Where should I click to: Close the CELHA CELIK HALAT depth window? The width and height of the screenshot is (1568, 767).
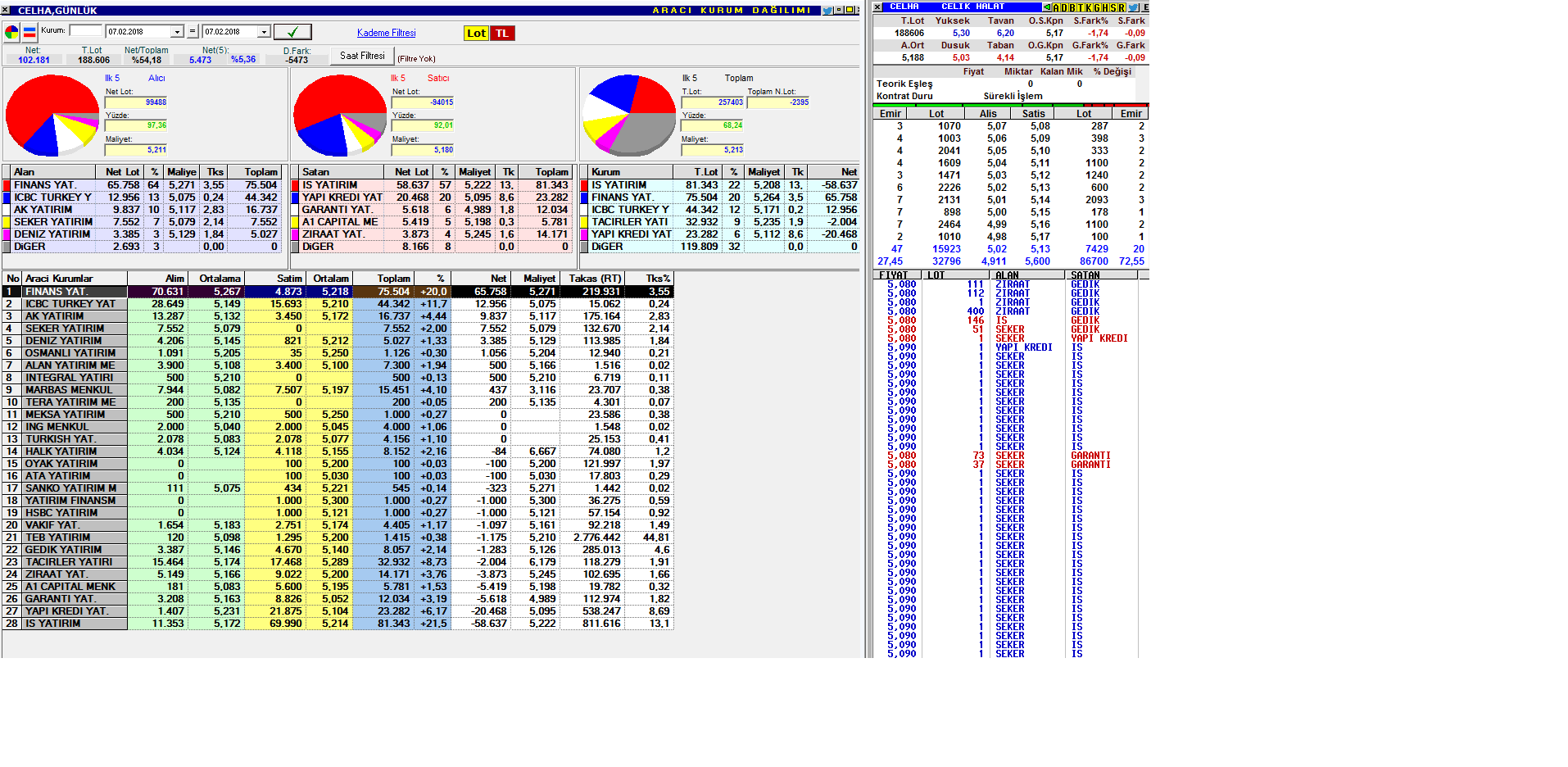[877, 7]
